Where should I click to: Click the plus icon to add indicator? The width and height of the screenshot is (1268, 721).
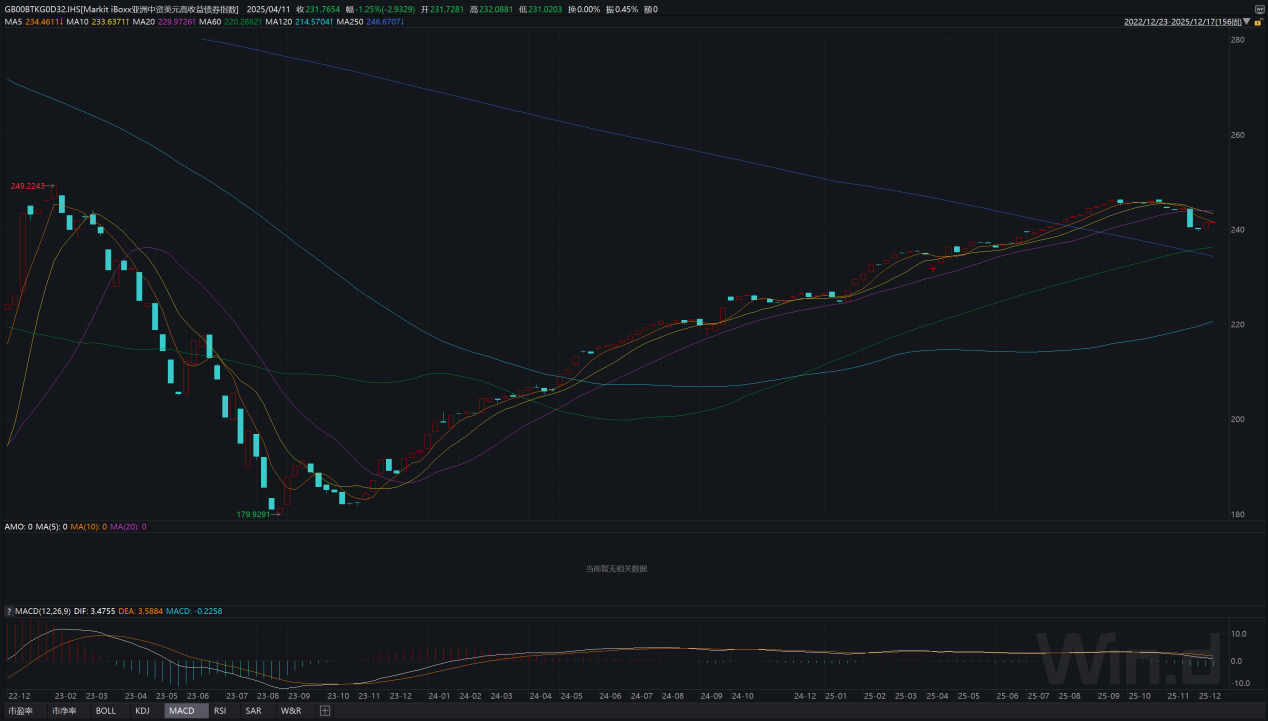[325, 711]
